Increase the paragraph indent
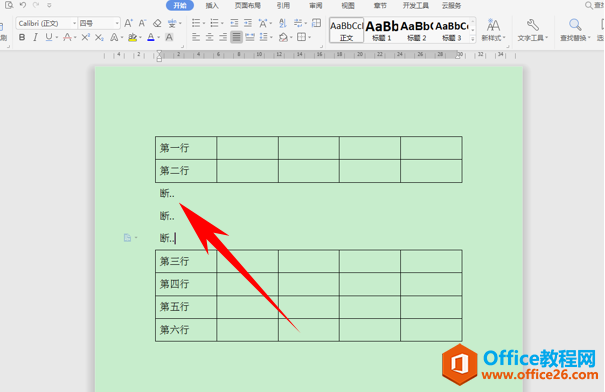 coord(248,23)
